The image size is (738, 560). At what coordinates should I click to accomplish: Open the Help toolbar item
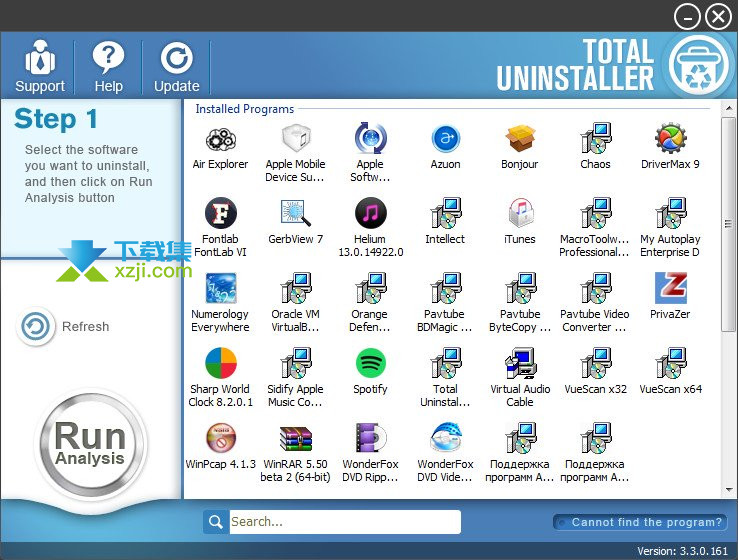point(108,67)
